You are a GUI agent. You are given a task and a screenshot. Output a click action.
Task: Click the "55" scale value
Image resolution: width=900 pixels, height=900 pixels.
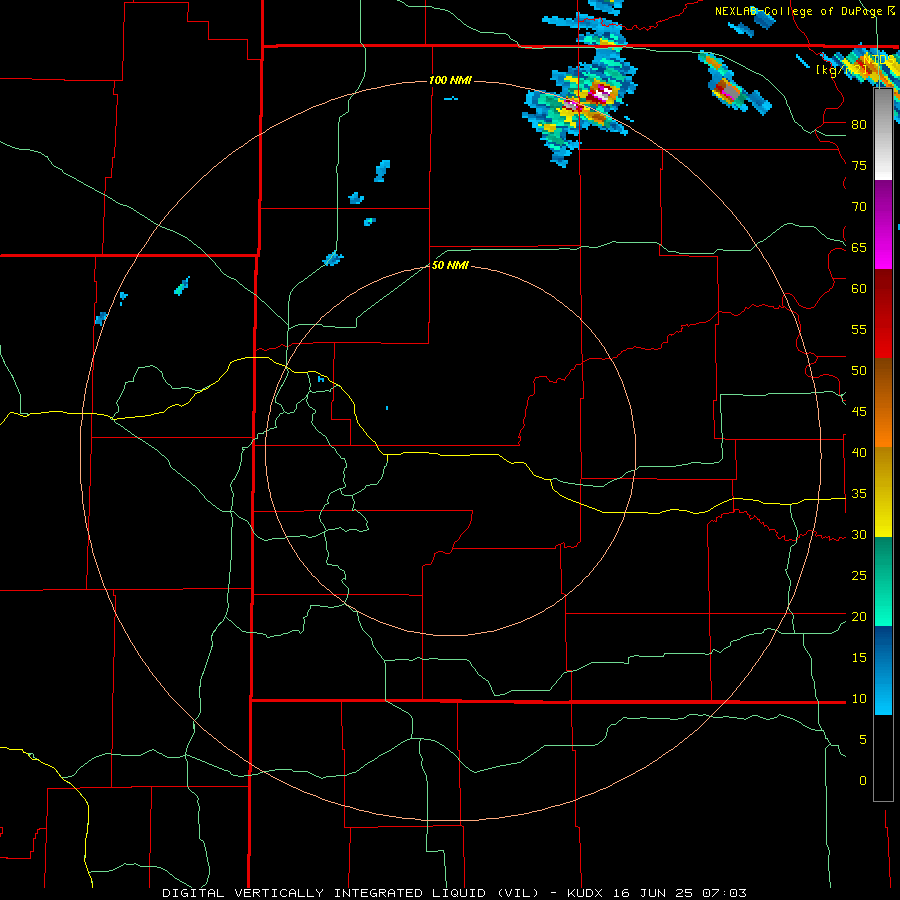point(859,329)
